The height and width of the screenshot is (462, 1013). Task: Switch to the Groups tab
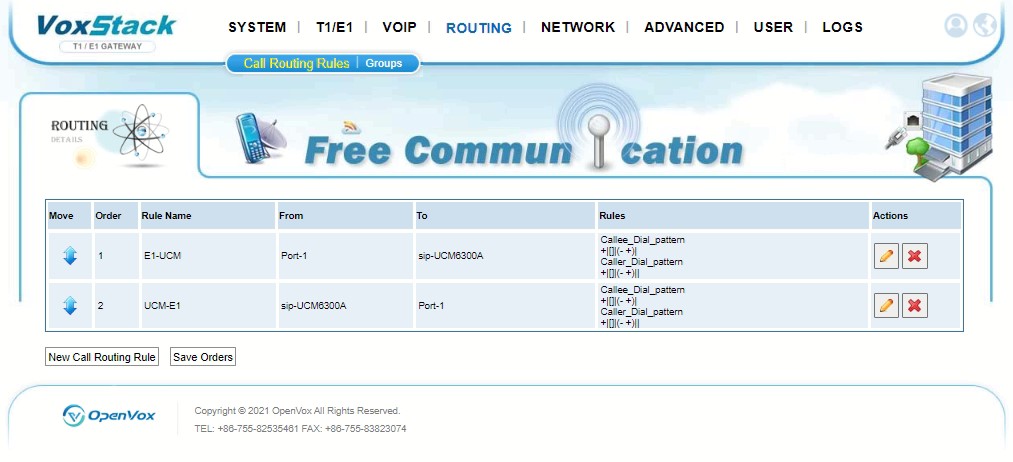pyautogui.click(x=384, y=63)
